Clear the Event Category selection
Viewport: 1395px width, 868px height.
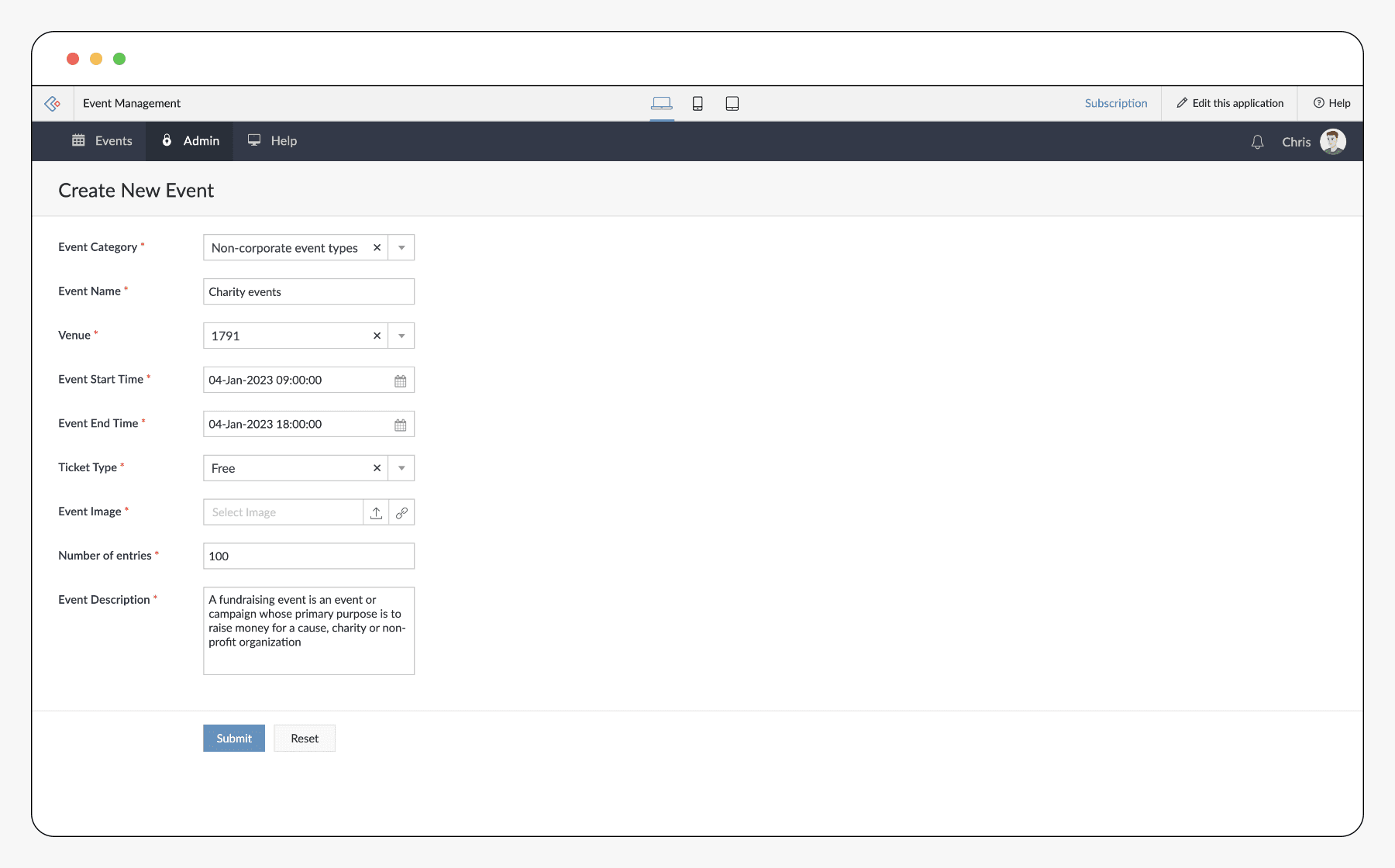pos(377,248)
